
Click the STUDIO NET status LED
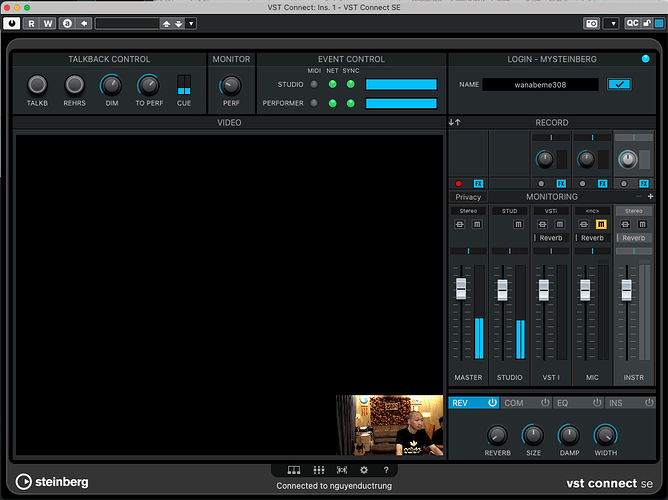332,84
